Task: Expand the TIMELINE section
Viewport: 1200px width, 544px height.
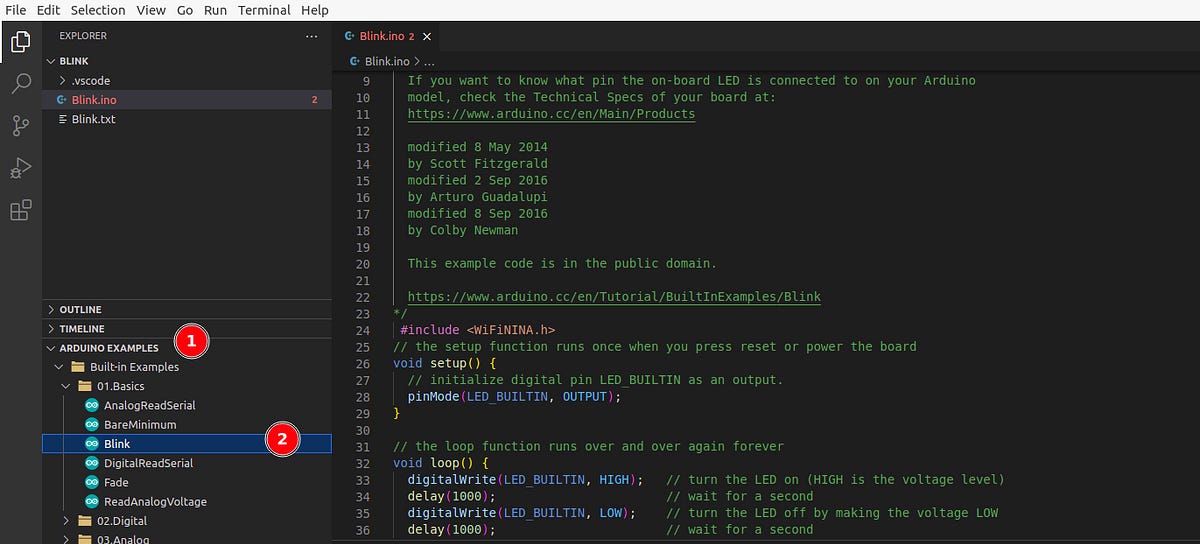Action: click(x=52, y=329)
